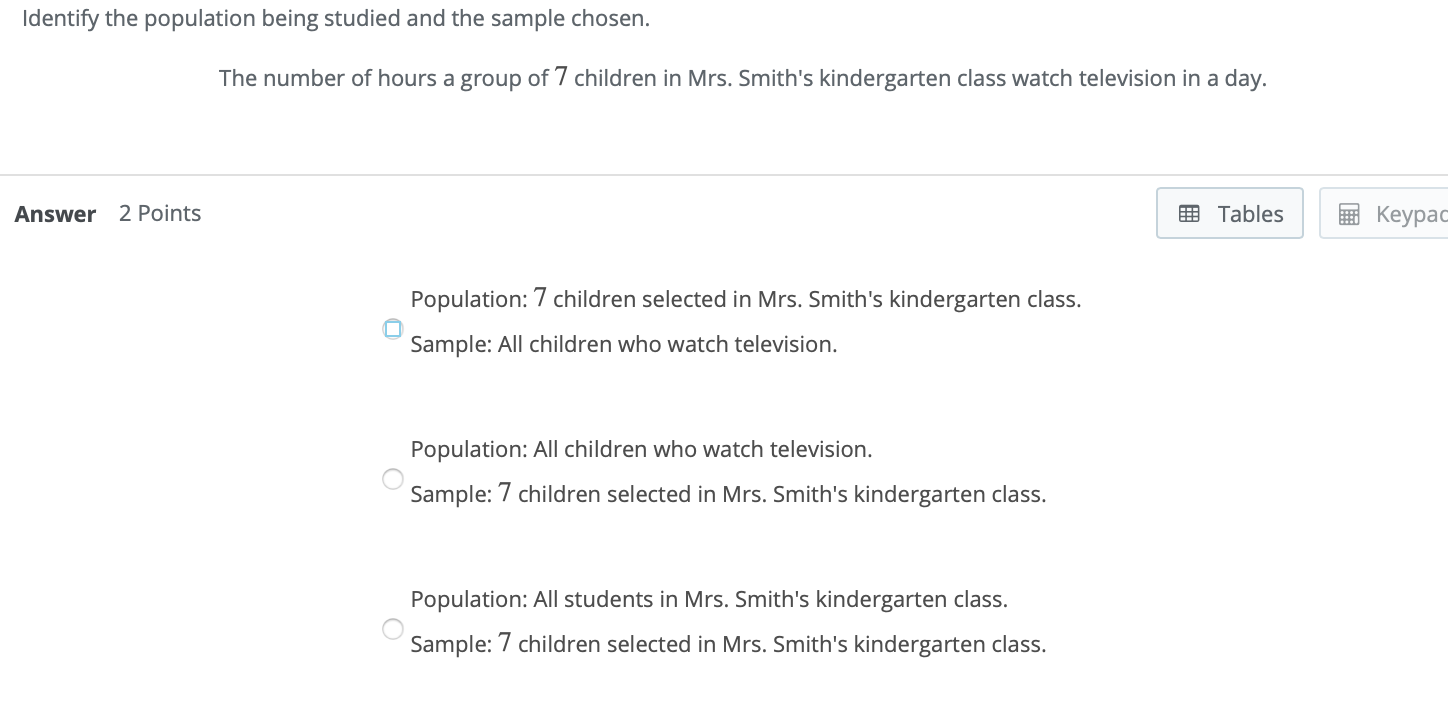This screenshot has width=1448, height=702.
Task: Click the 'Answer' heading
Action: click(x=55, y=213)
